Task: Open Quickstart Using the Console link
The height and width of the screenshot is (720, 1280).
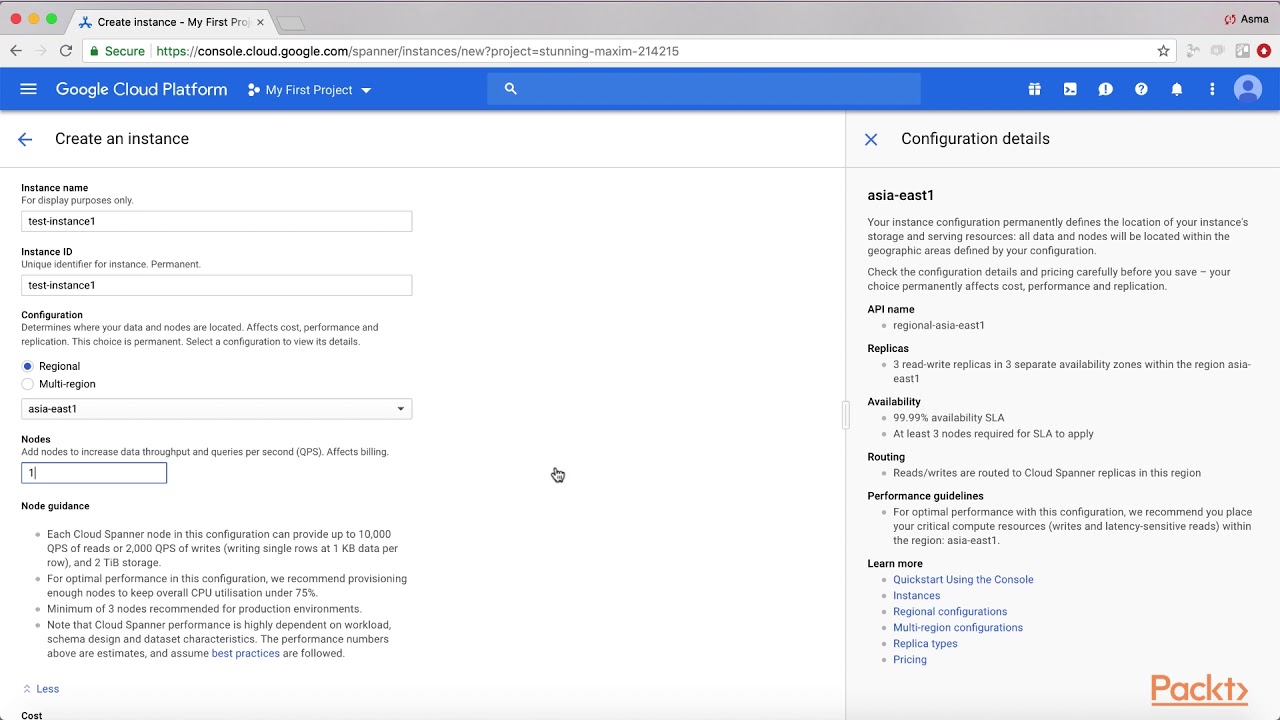Action: [x=963, y=580]
